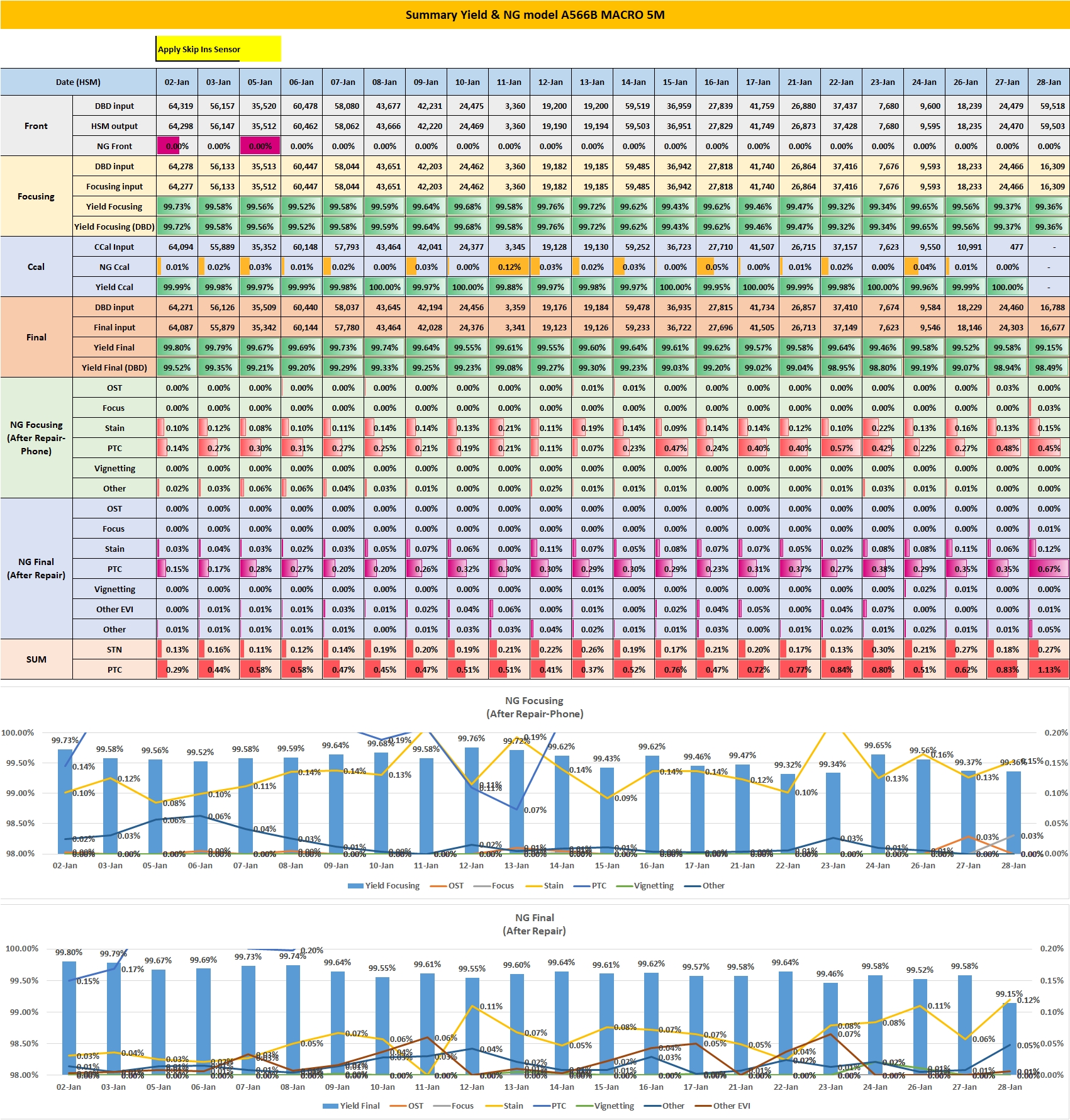Select 'Stain' legend entry in NG Focusing chart
The height and width of the screenshot is (1120, 1070).
[545, 885]
